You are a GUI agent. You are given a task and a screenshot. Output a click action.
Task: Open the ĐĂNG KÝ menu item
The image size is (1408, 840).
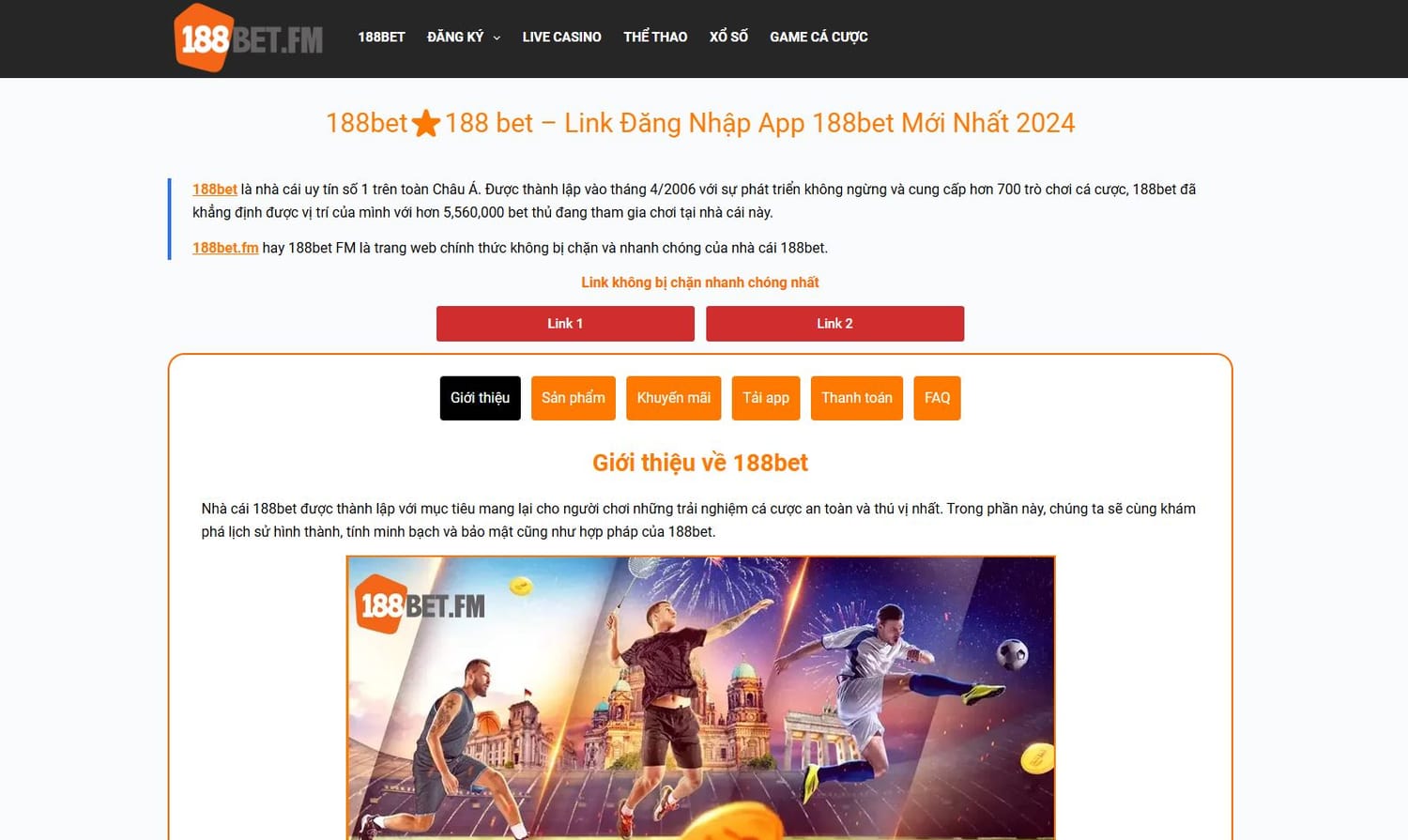(455, 37)
